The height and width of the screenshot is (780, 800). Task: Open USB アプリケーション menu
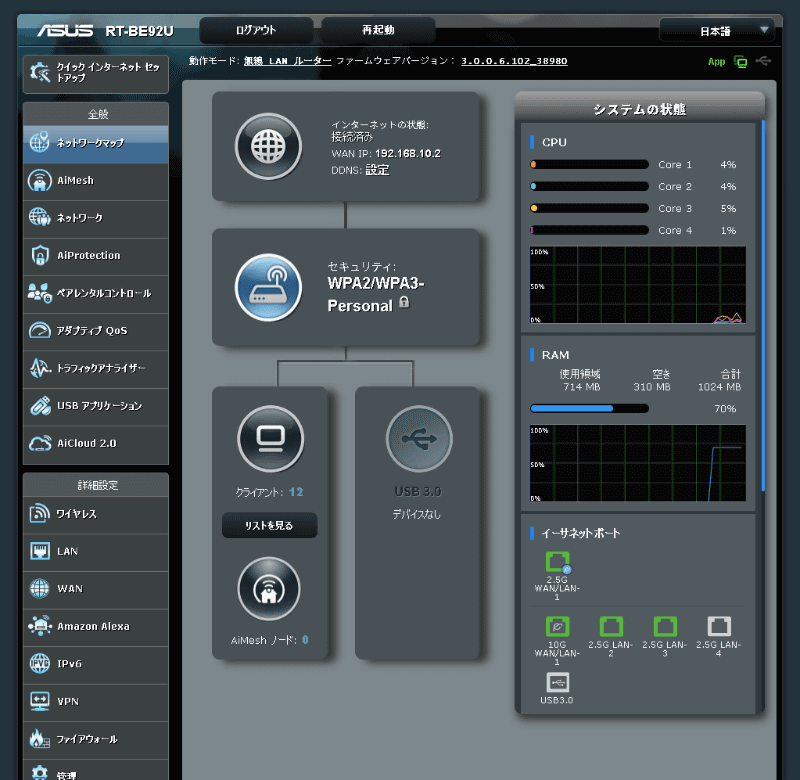point(96,406)
